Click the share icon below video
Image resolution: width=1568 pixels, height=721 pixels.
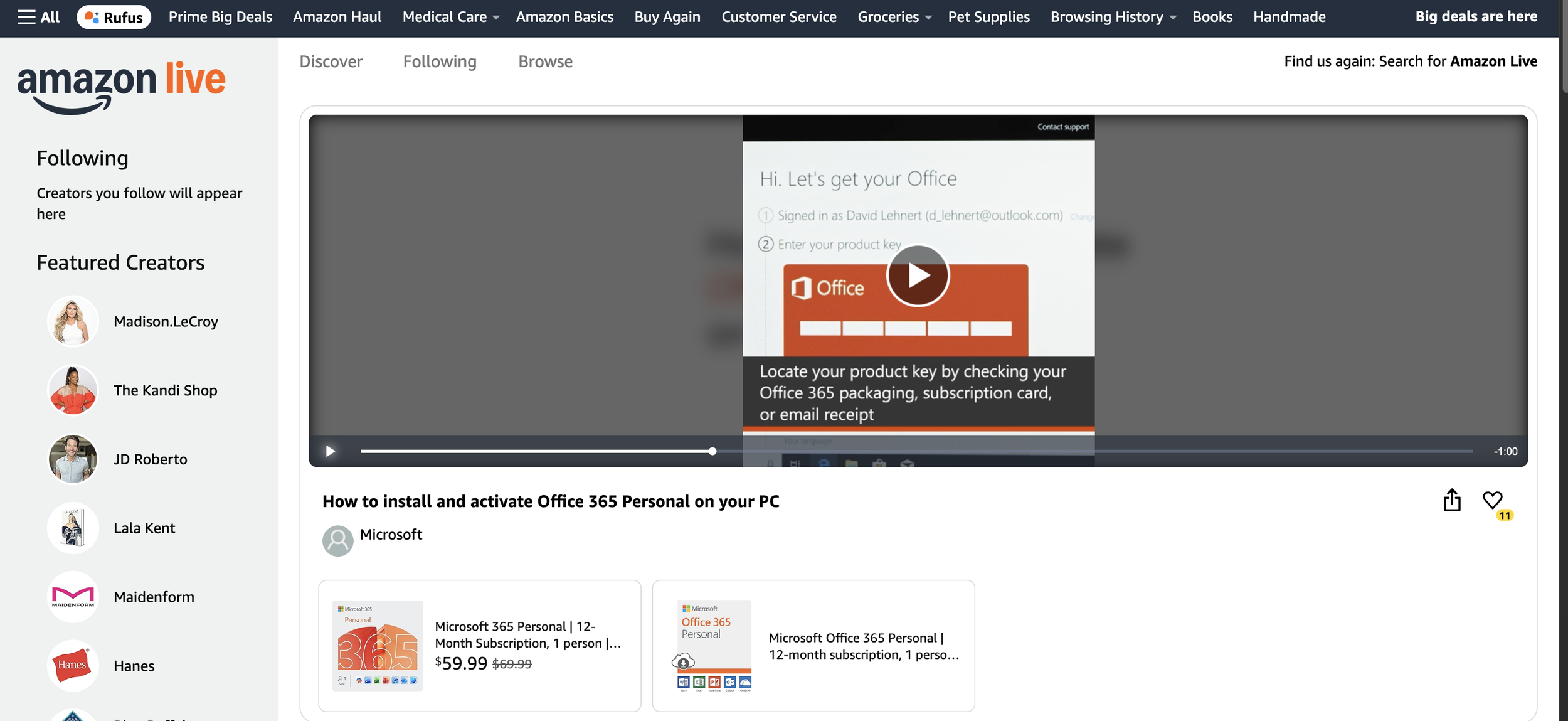click(x=1451, y=501)
